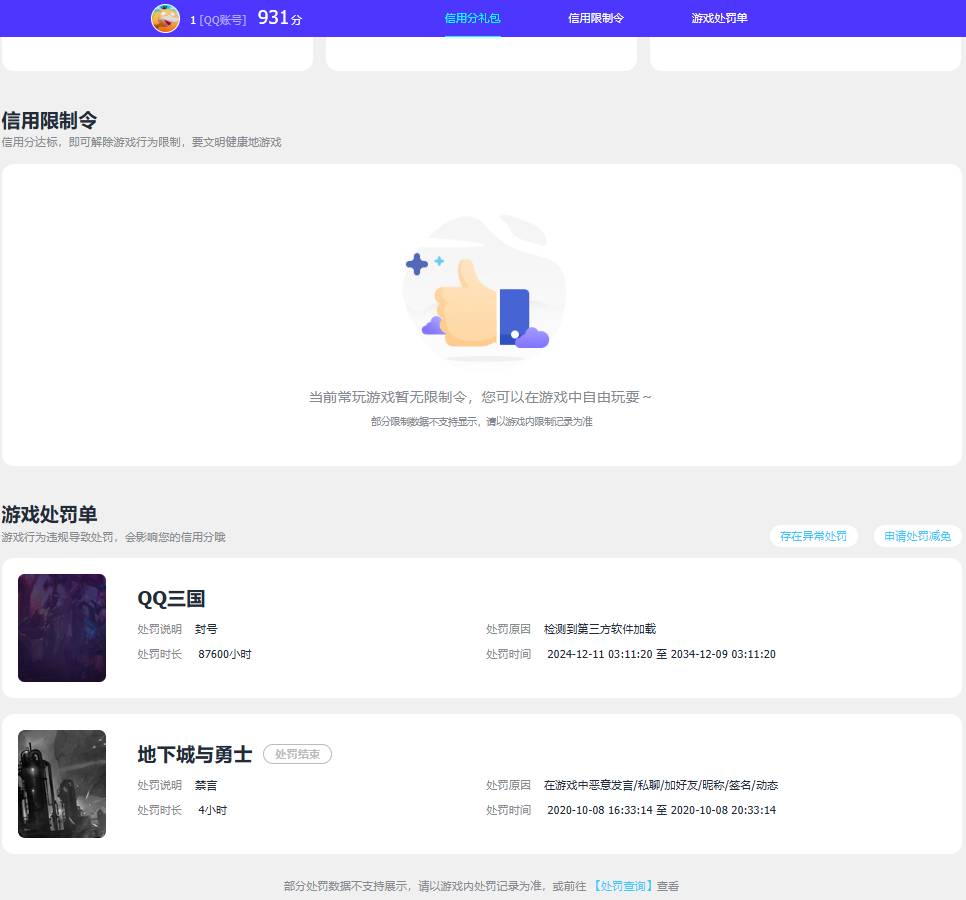Image resolution: width=966 pixels, height=900 pixels.
Task: Open the 地下城与勇士 game cover image
Action: [x=62, y=784]
